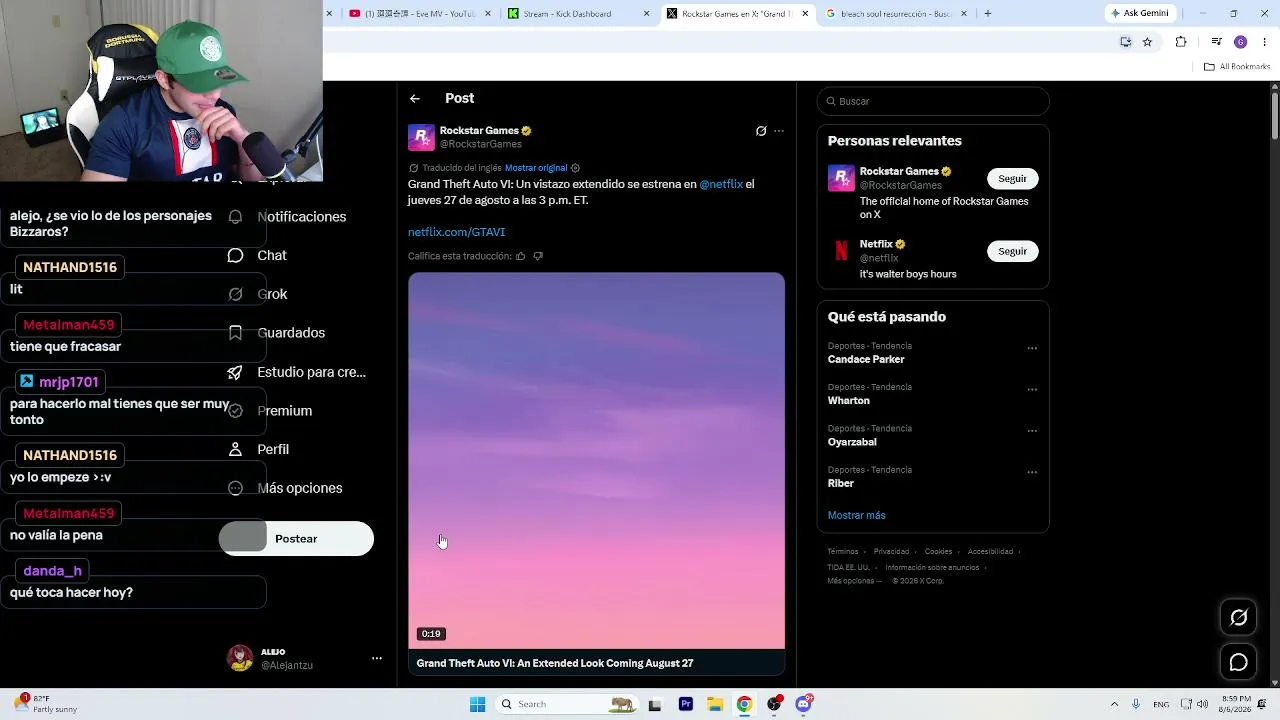Click Mostrar original link
The image size is (1280, 720).
coord(536,168)
